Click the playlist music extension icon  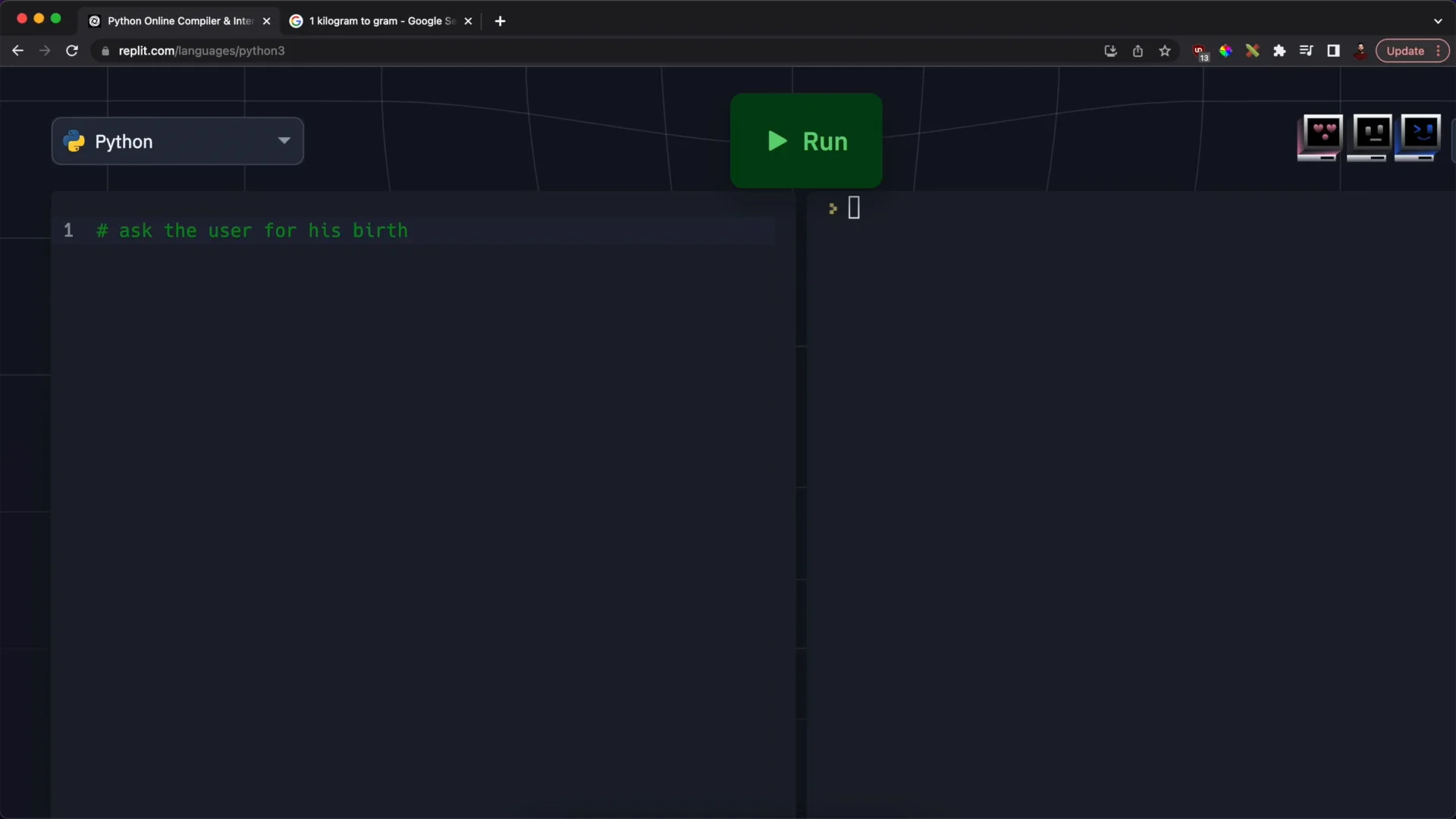(1306, 50)
